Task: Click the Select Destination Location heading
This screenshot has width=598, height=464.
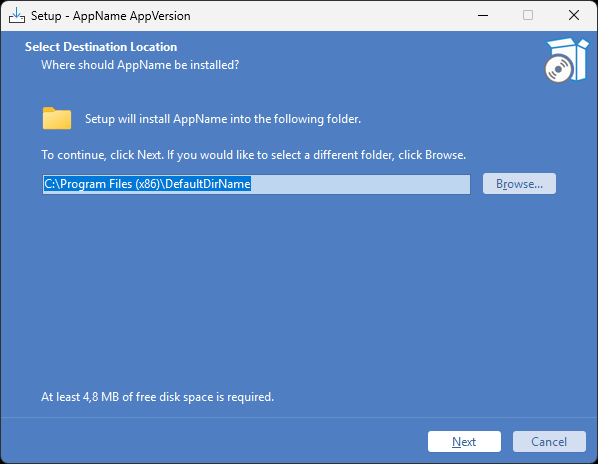Action: point(101,47)
